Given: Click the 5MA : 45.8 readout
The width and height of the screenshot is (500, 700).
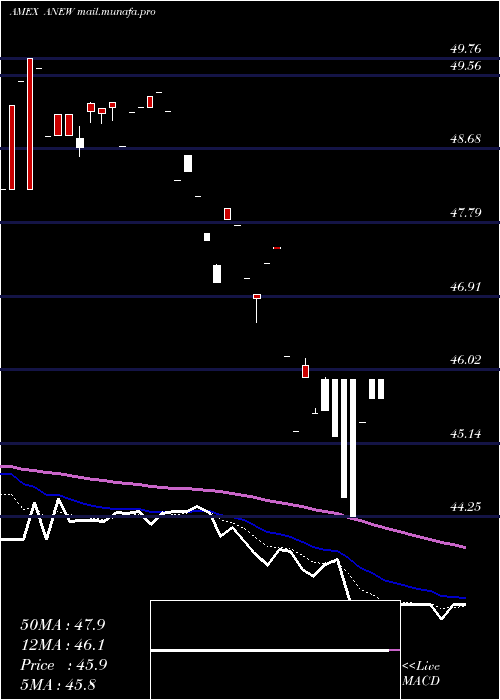Looking at the screenshot, I should point(58,685).
